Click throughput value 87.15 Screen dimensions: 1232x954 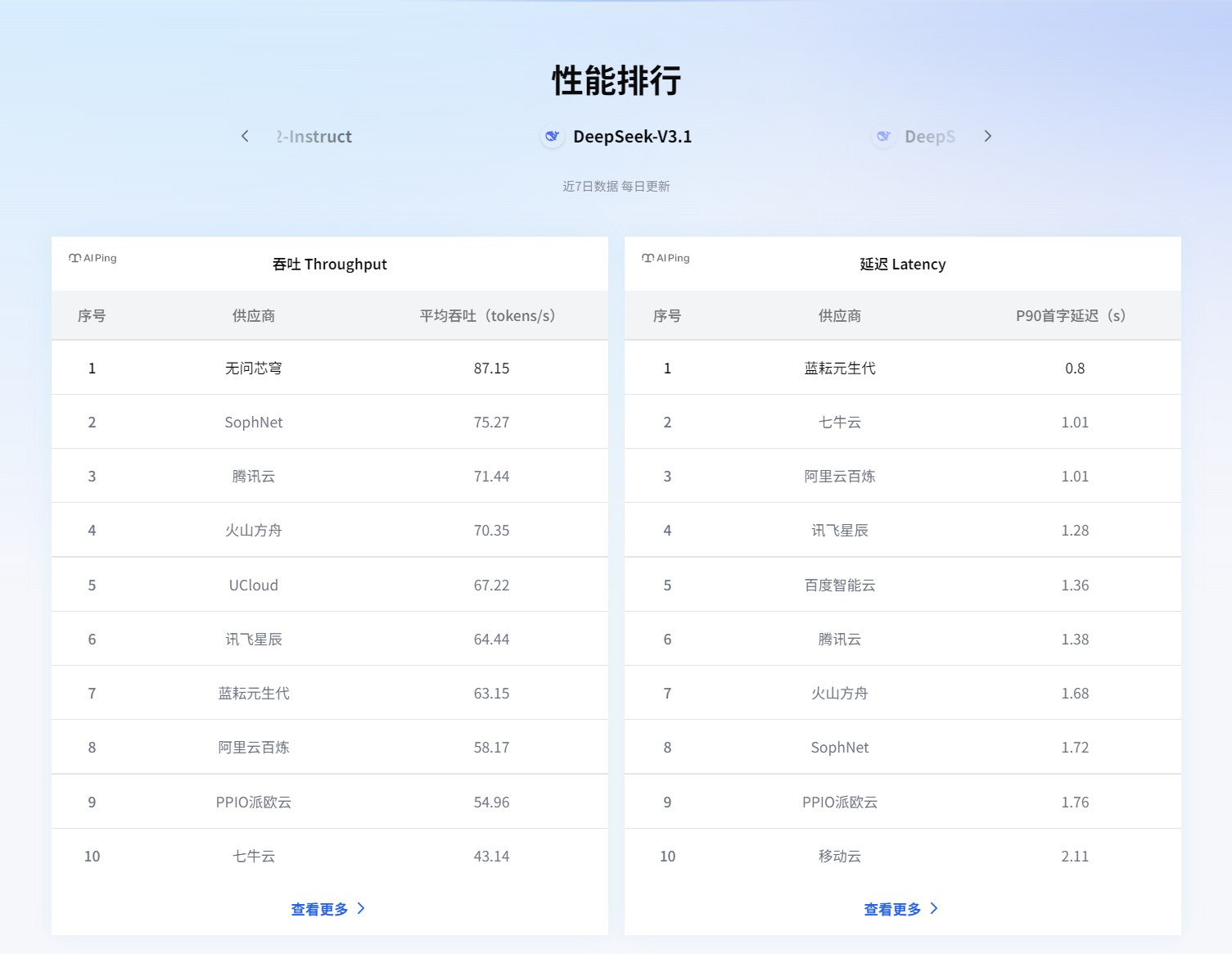point(491,368)
